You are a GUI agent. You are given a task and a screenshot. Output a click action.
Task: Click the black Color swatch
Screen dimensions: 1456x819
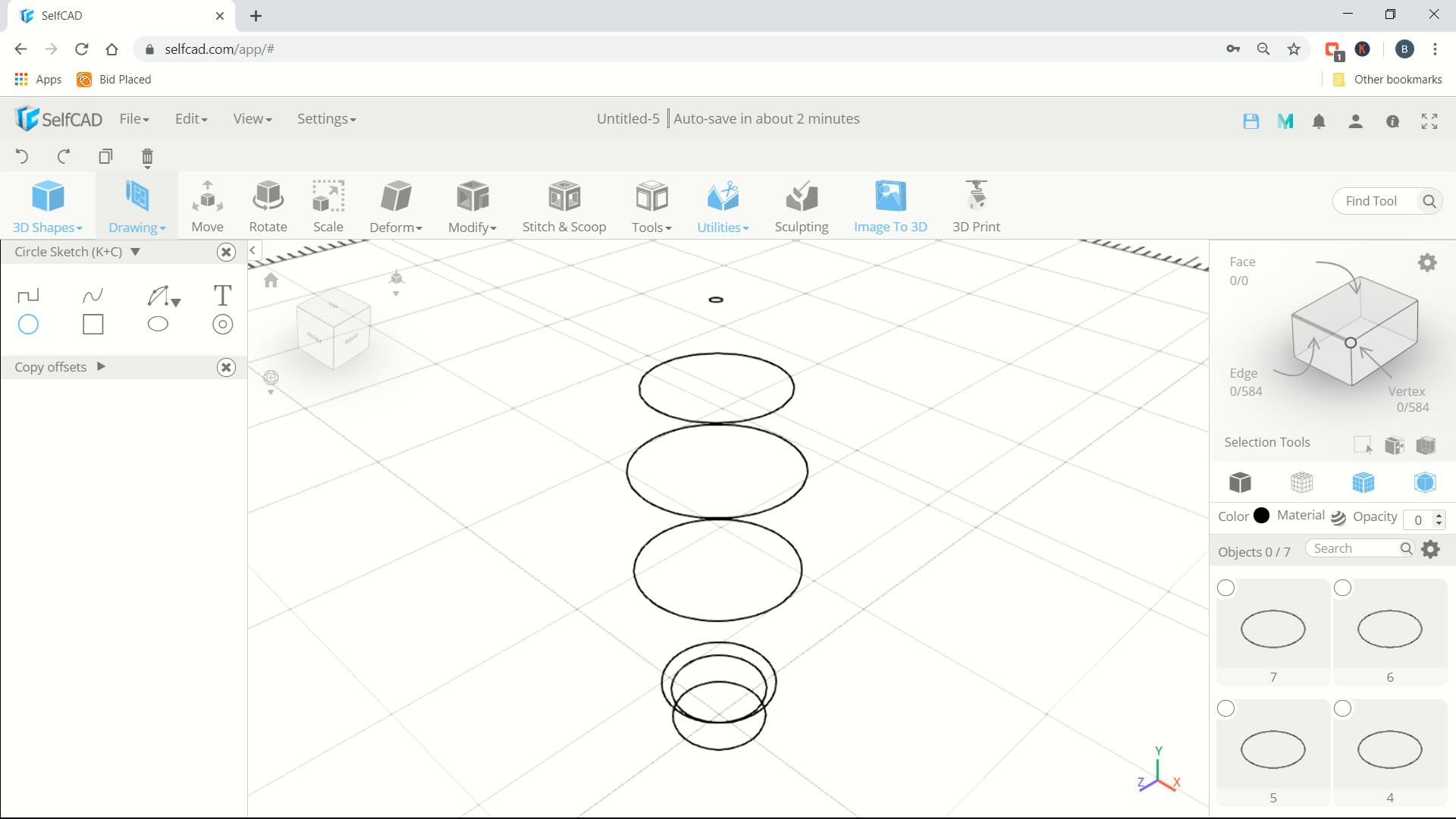1261,516
